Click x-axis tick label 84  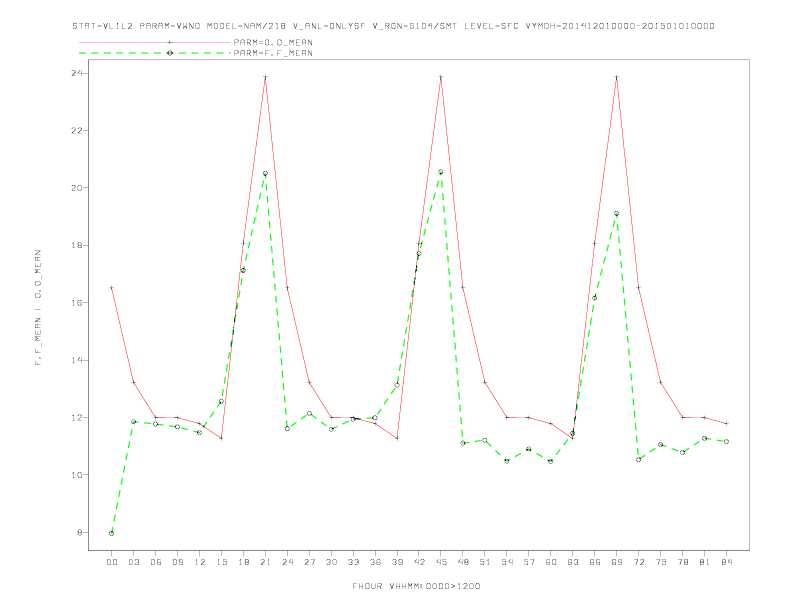pyautogui.click(x=726, y=562)
